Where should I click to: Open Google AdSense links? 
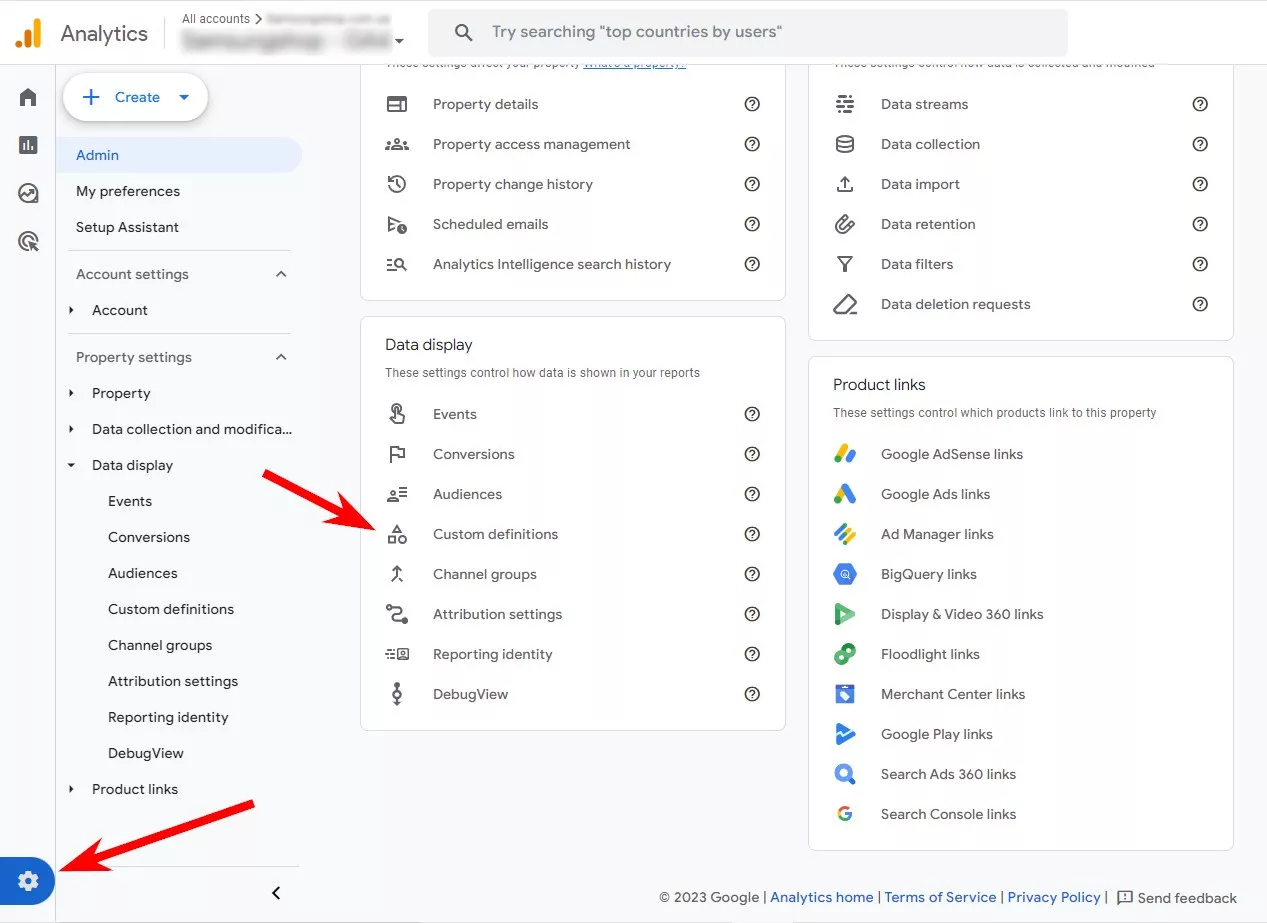952,454
